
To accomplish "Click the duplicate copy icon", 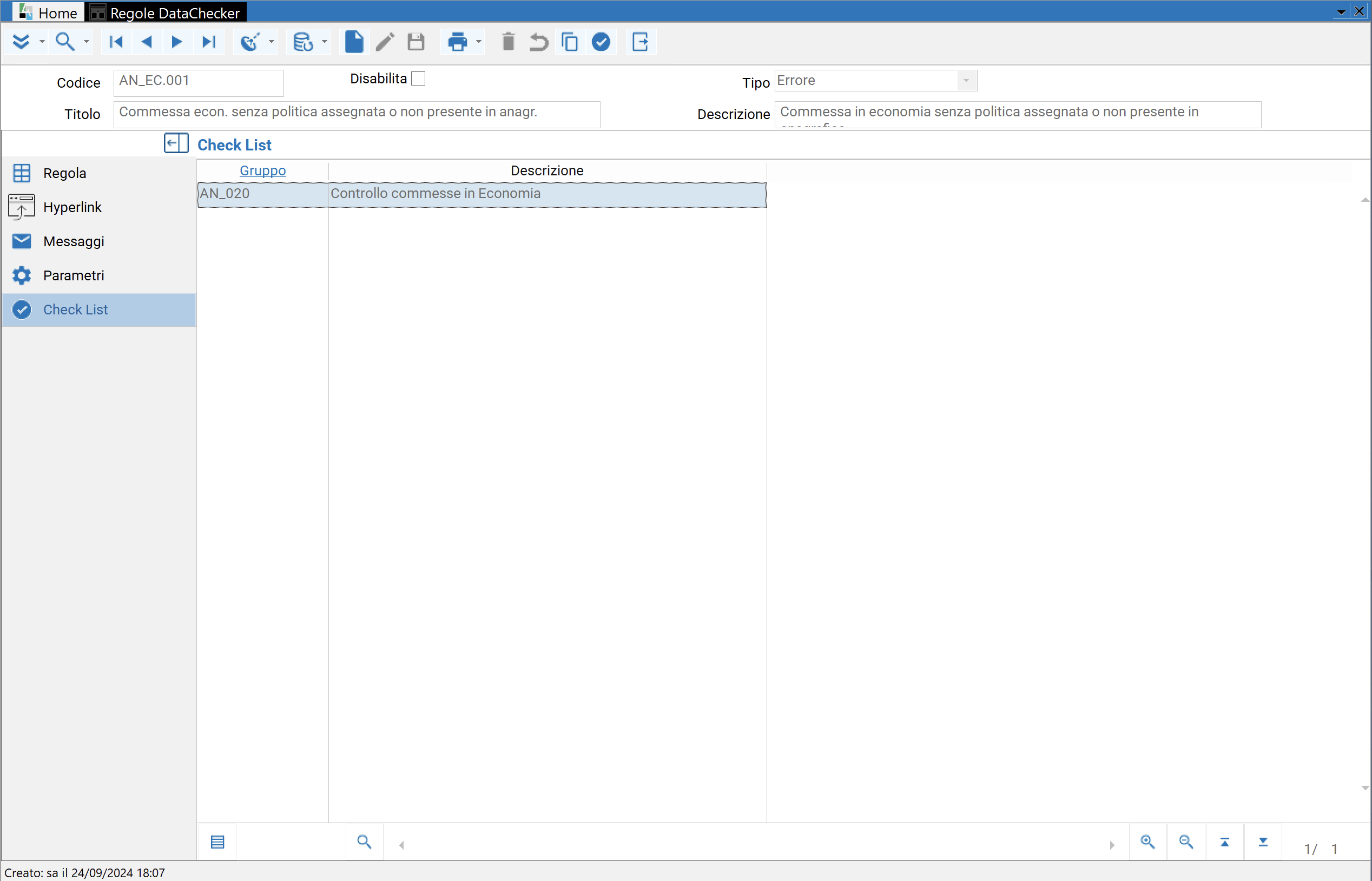I will (x=570, y=42).
